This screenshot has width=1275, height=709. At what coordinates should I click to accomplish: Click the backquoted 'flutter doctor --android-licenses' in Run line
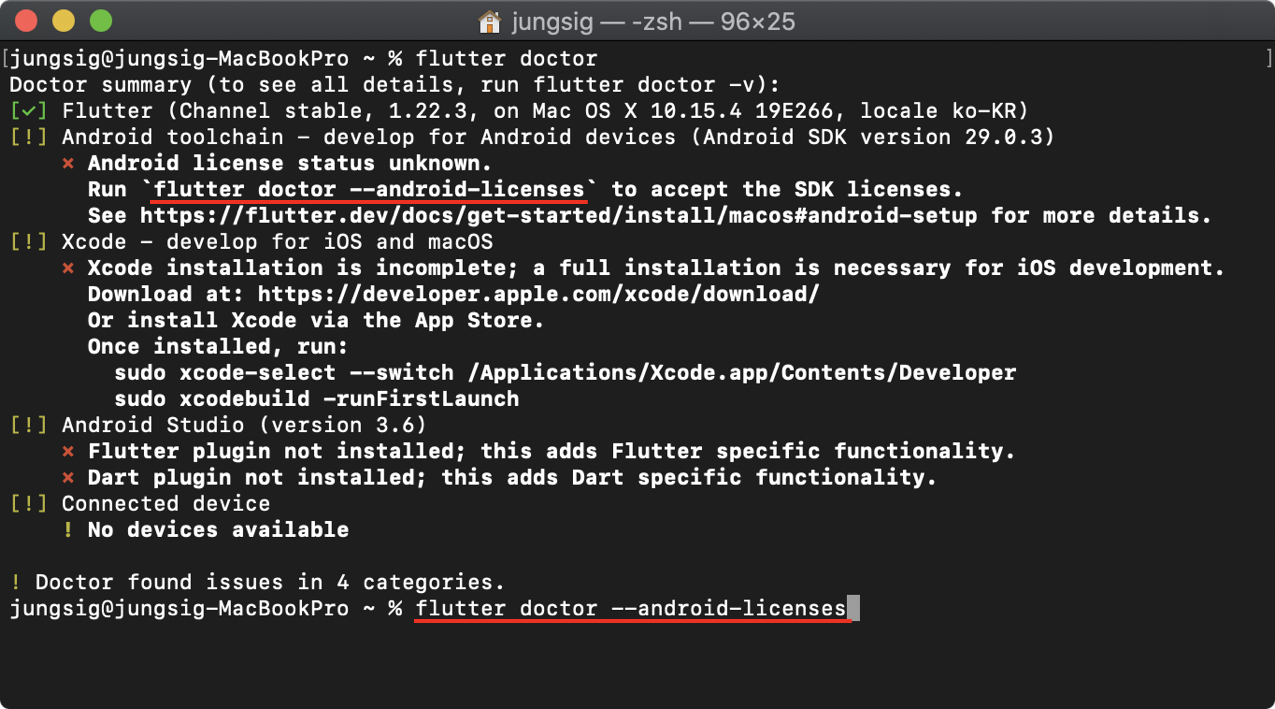coord(369,190)
